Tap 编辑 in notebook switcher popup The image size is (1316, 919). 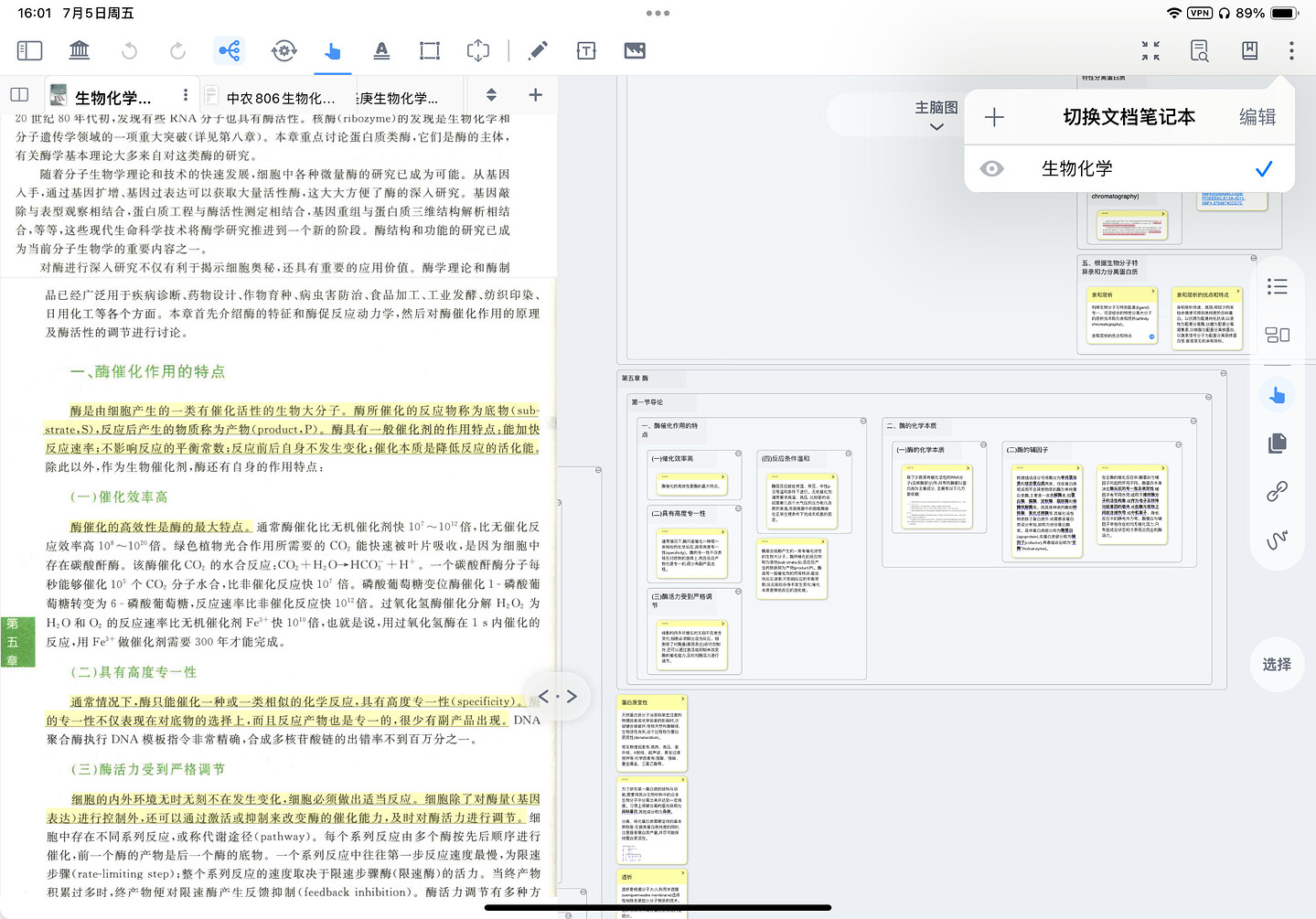coord(1257,117)
